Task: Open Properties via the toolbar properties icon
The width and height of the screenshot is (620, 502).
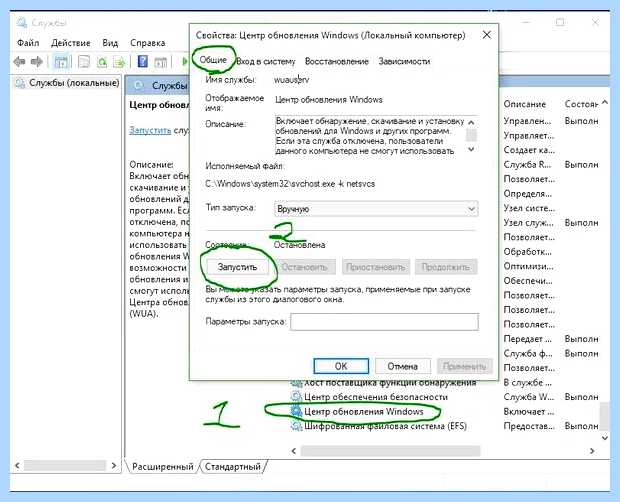Action: [x=84, y=62]
